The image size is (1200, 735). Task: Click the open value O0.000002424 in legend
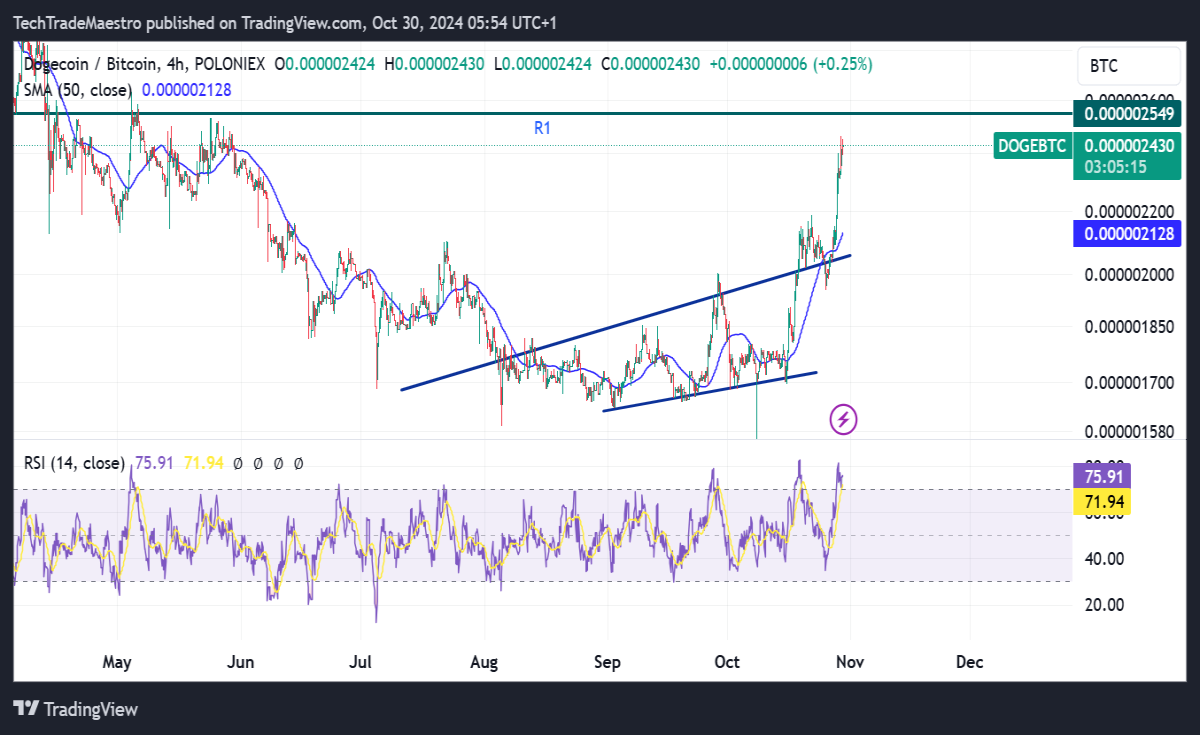pos(325,64)
